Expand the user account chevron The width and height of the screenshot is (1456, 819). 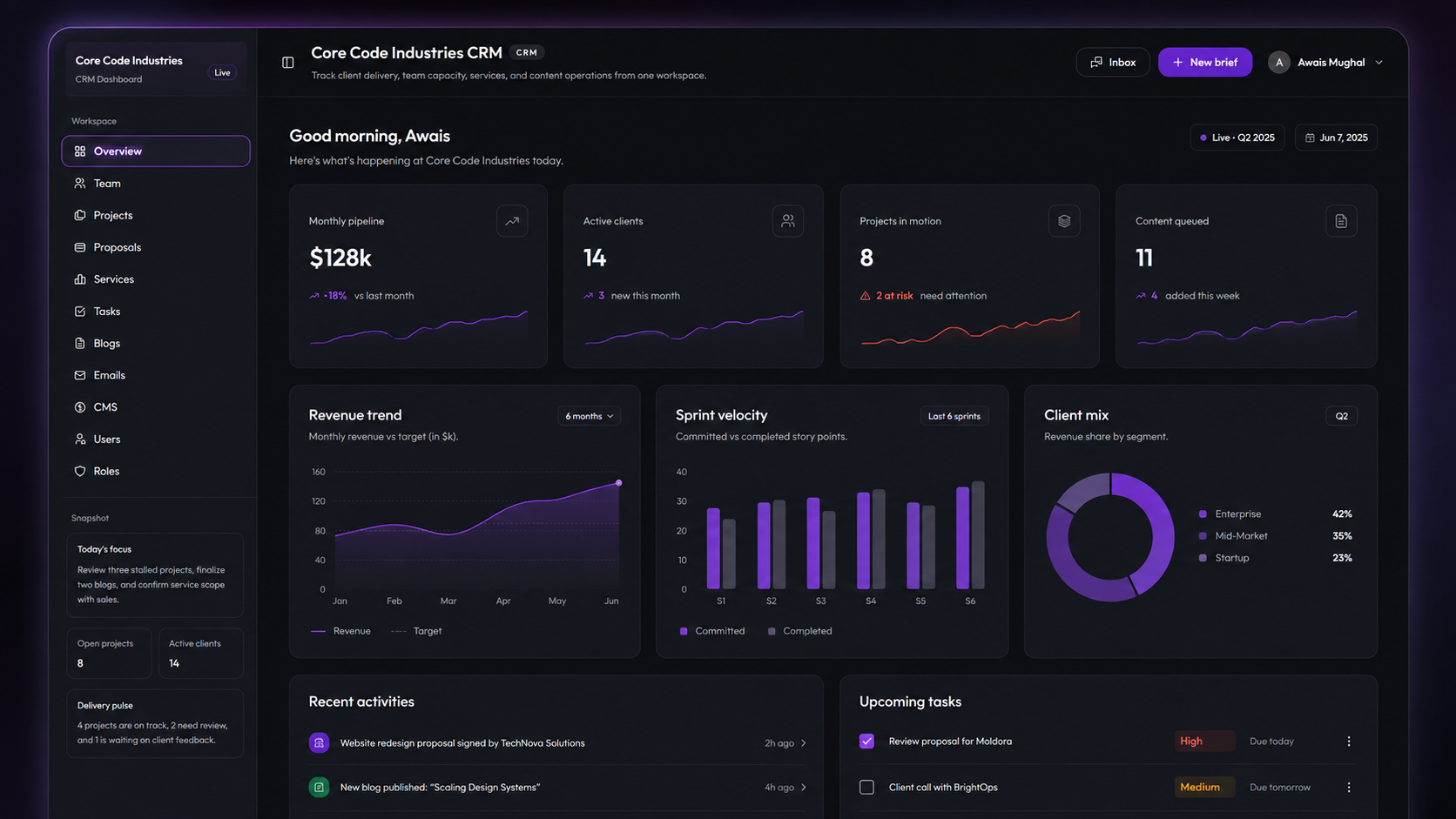coord(1378,63)
